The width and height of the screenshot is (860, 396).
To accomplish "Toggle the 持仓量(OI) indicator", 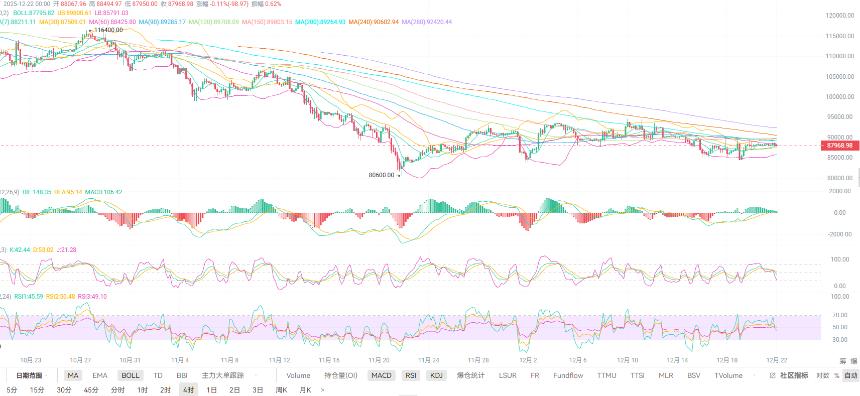I will click(341, 376).
